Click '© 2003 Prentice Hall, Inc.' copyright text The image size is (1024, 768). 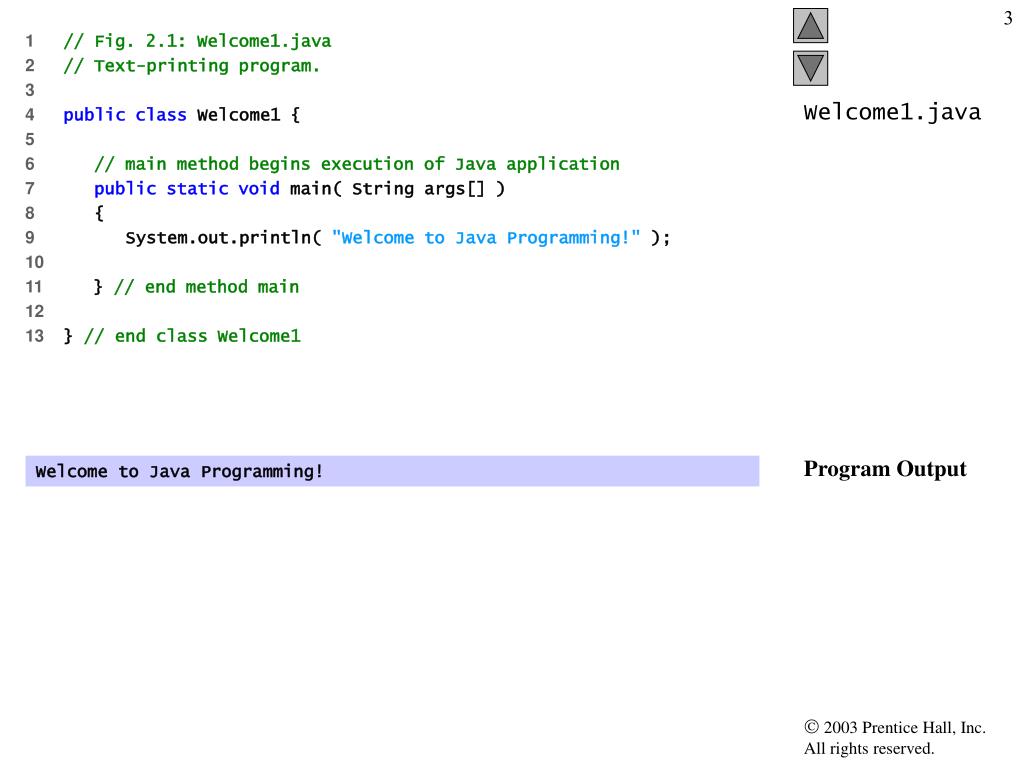point(895,728)
